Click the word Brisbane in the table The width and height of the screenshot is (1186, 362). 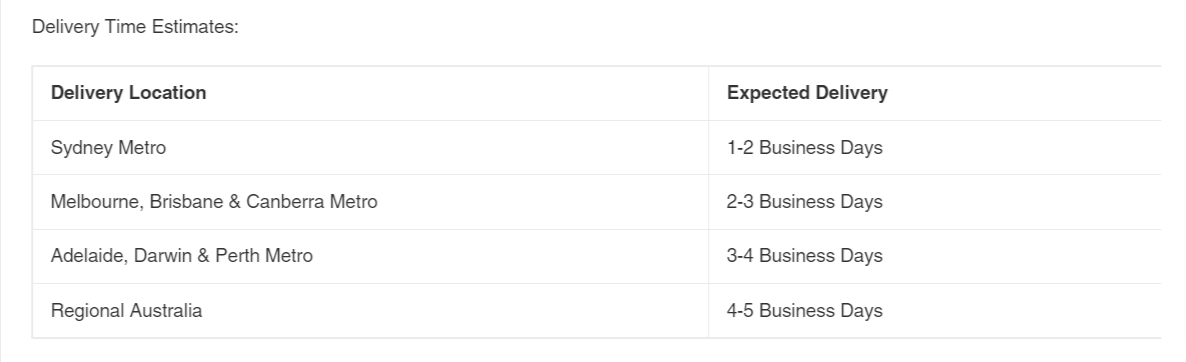click(185, 202)
